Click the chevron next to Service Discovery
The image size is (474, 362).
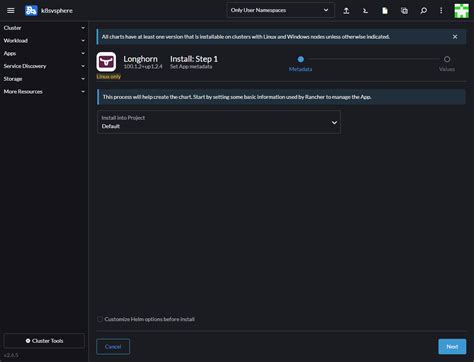click(x=83, y=66)
